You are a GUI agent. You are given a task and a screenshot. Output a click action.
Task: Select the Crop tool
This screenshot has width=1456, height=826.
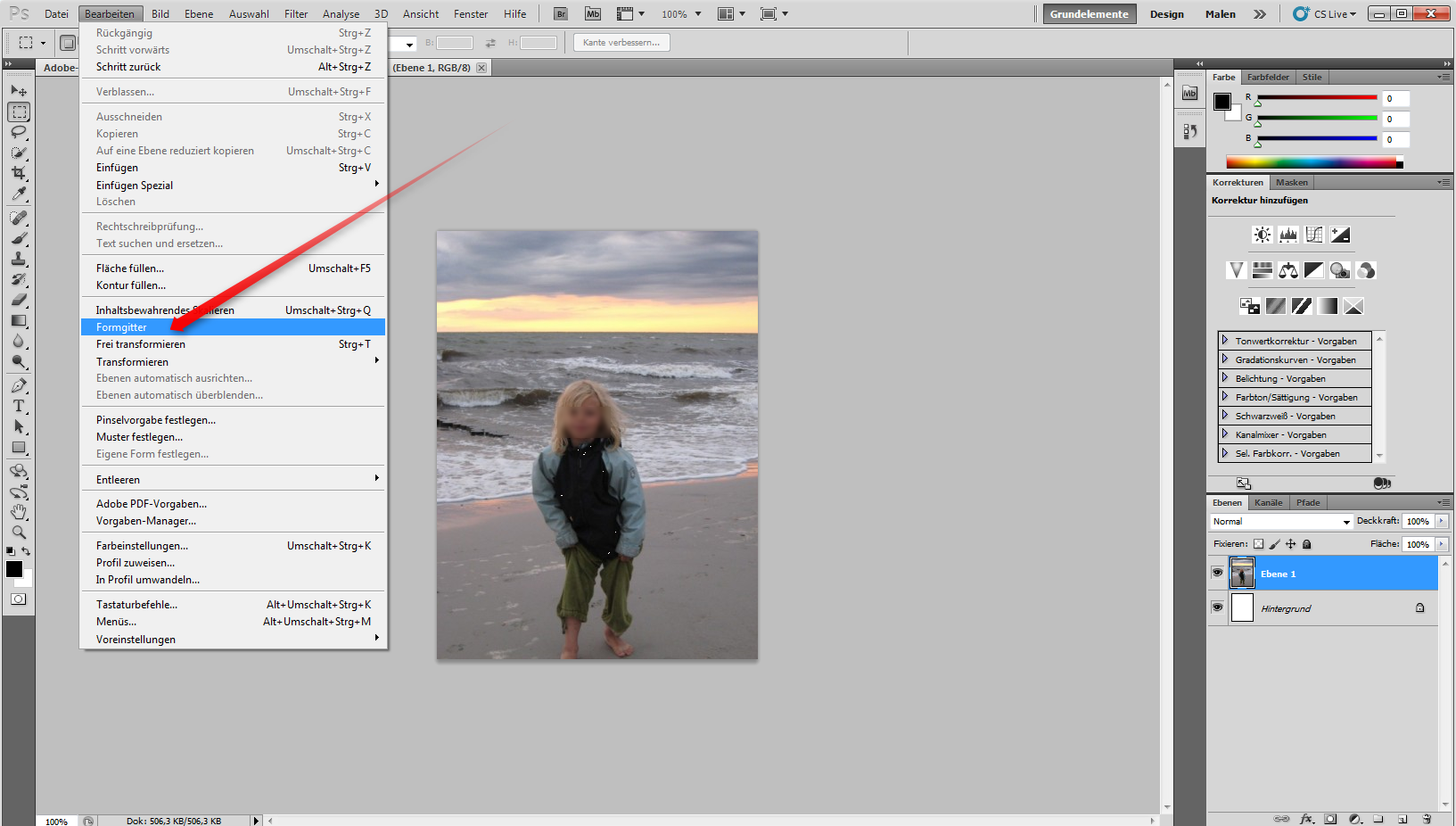pos(19,175)
